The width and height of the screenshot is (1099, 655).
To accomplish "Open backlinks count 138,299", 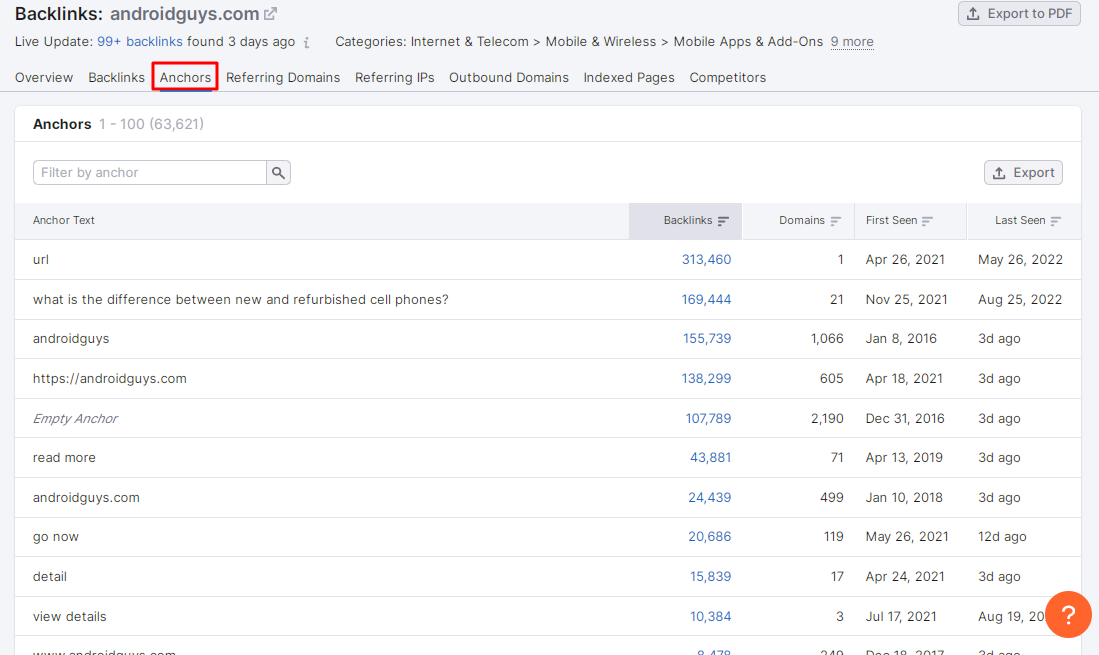I will tap(706, 379).
